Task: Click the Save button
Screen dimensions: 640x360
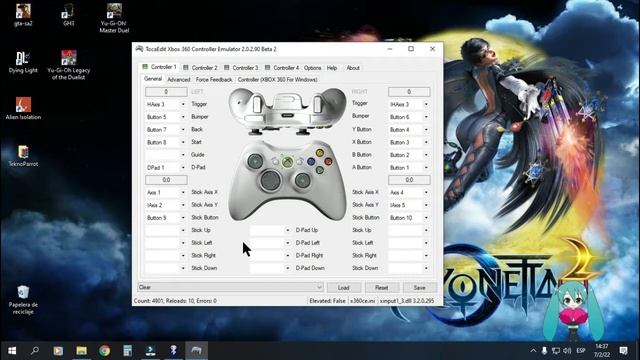Action: (420, 288)
